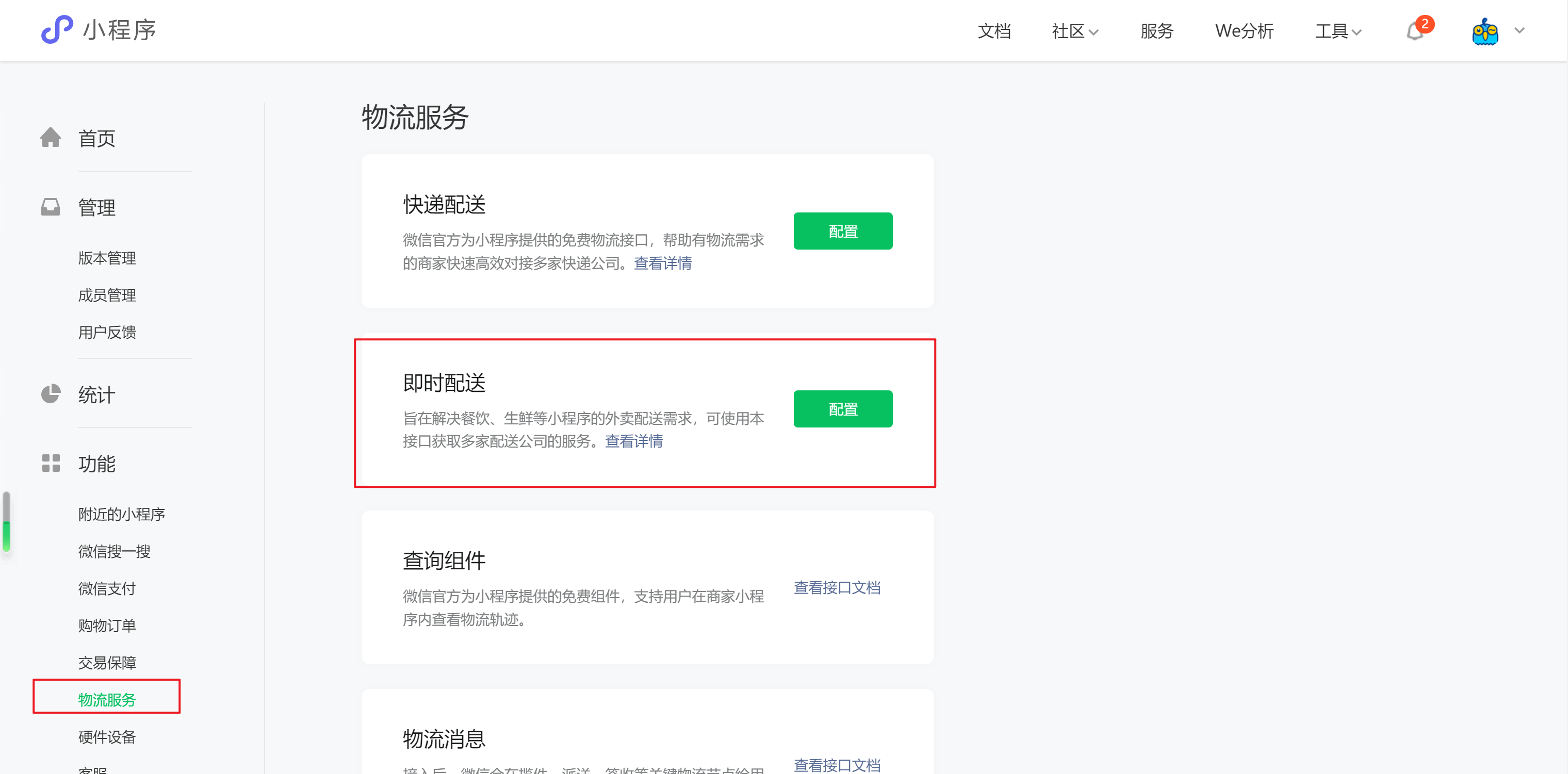Click the inbox icon beside 管理
1568x774 pixels.
coord(51,207)
